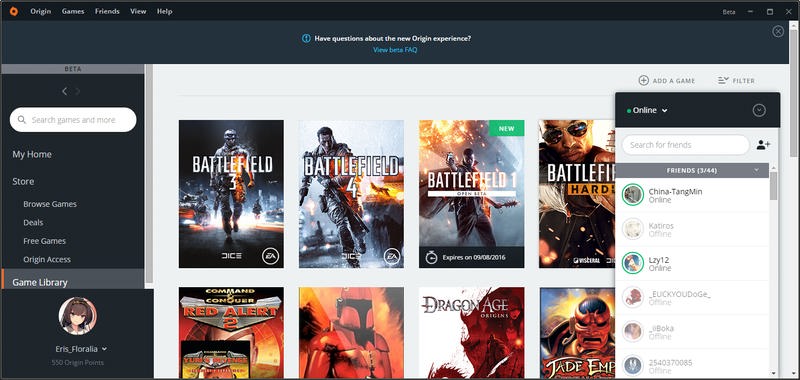Open the Friends menu

click(107, 11)
